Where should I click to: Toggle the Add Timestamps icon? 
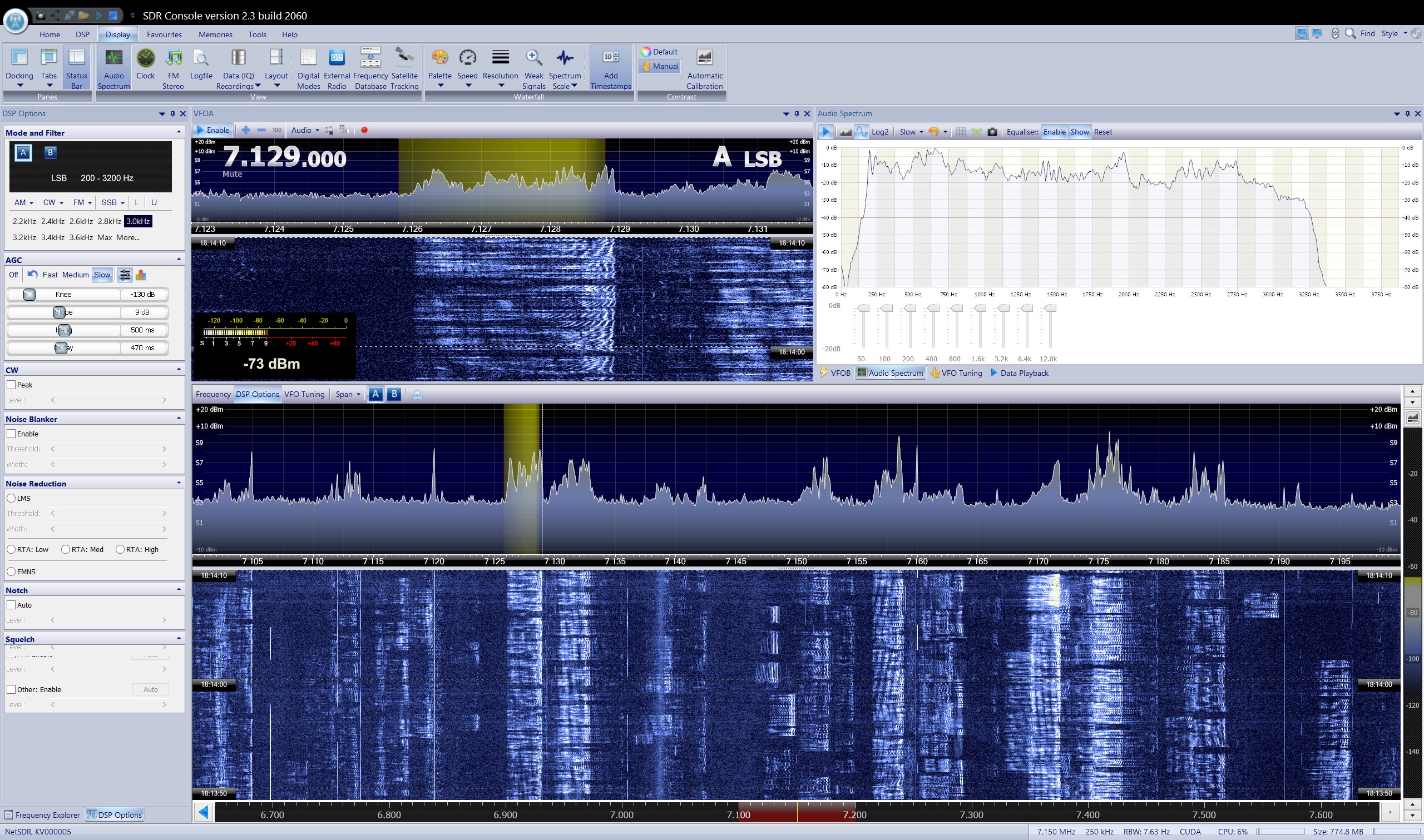(611, 68)
